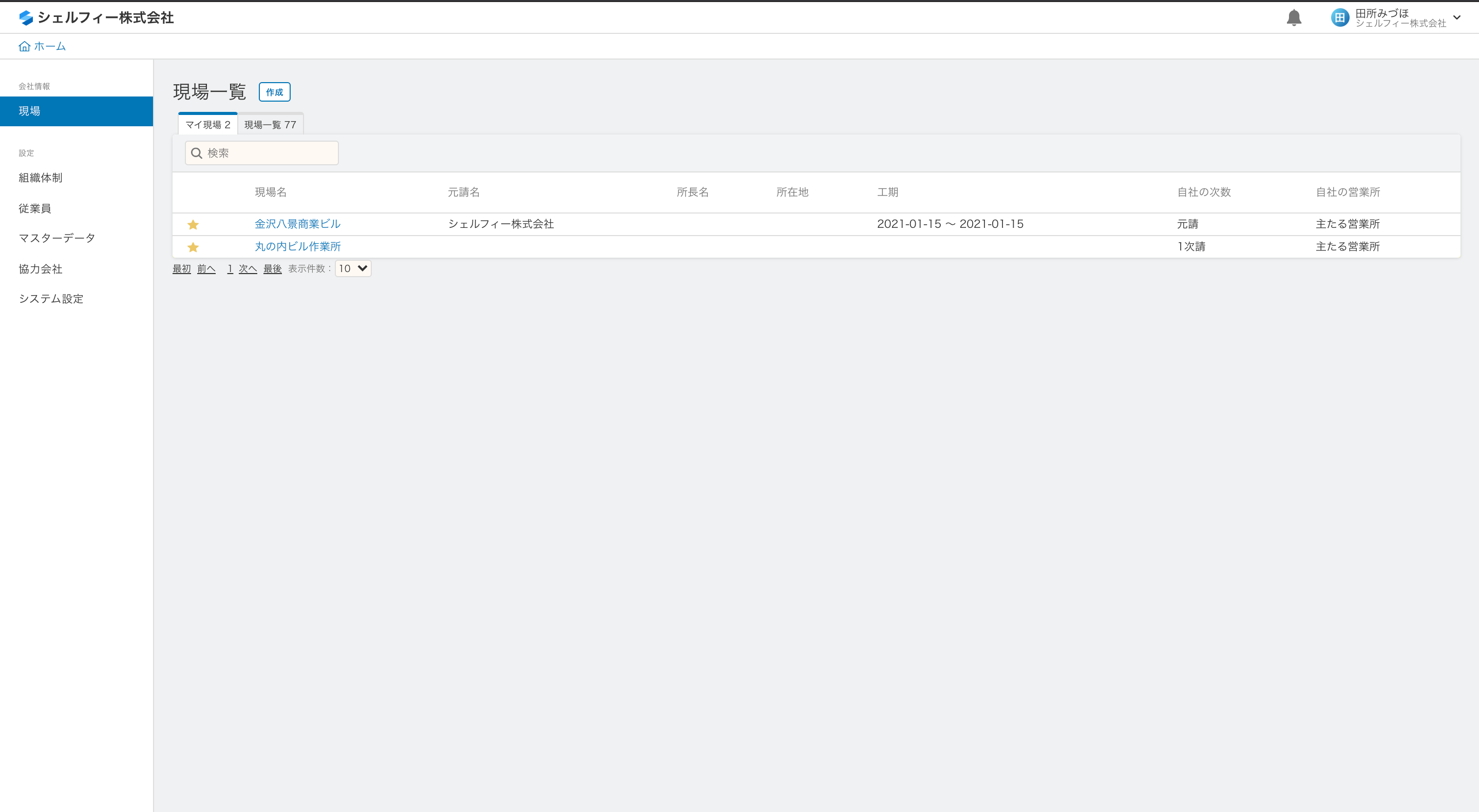Click the 検索 search field
Screen dimensions: 1479x812
pos(262,153)
